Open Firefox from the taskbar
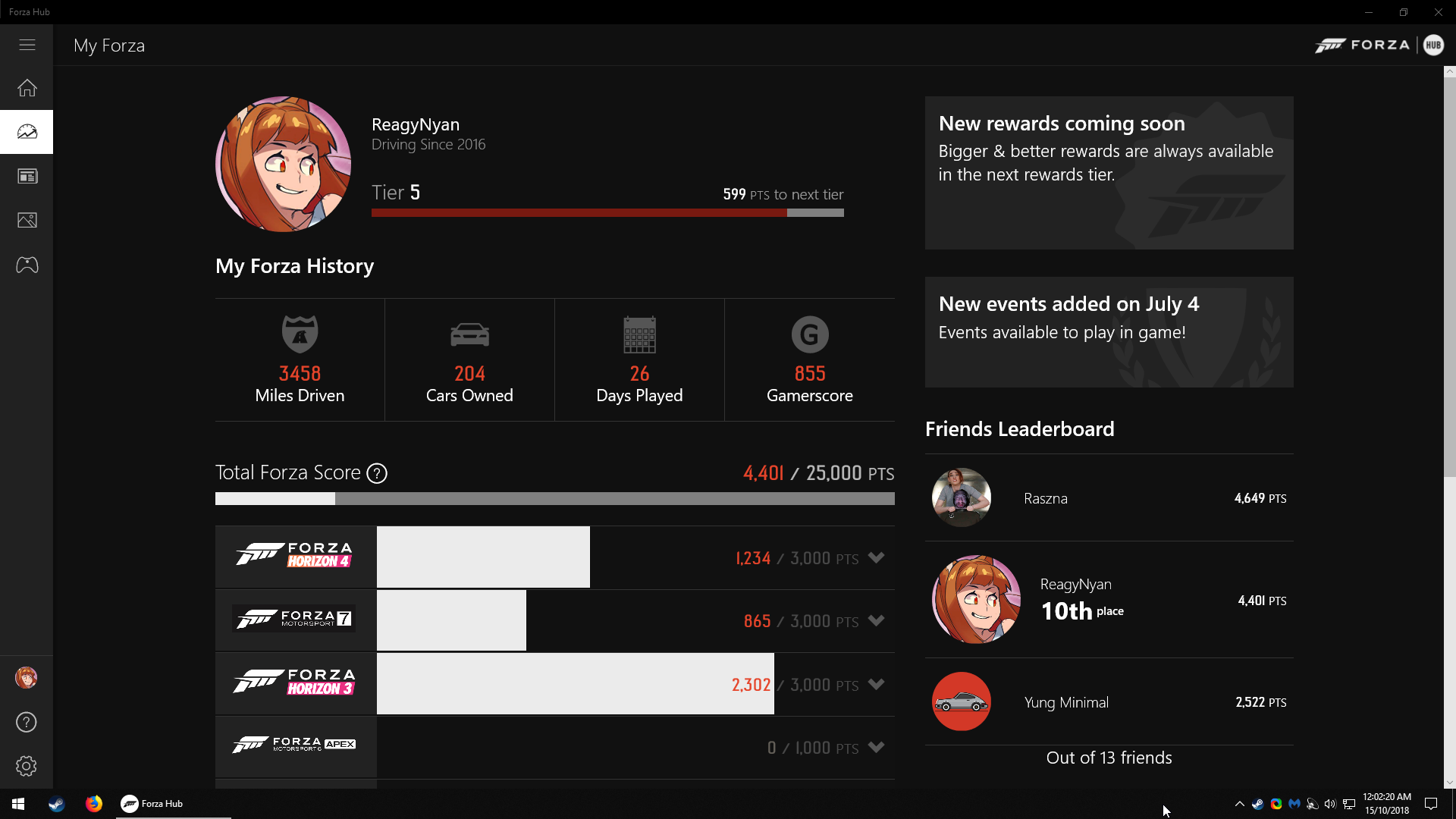The width and height of the screenshot is (1456, 819). 94,804
